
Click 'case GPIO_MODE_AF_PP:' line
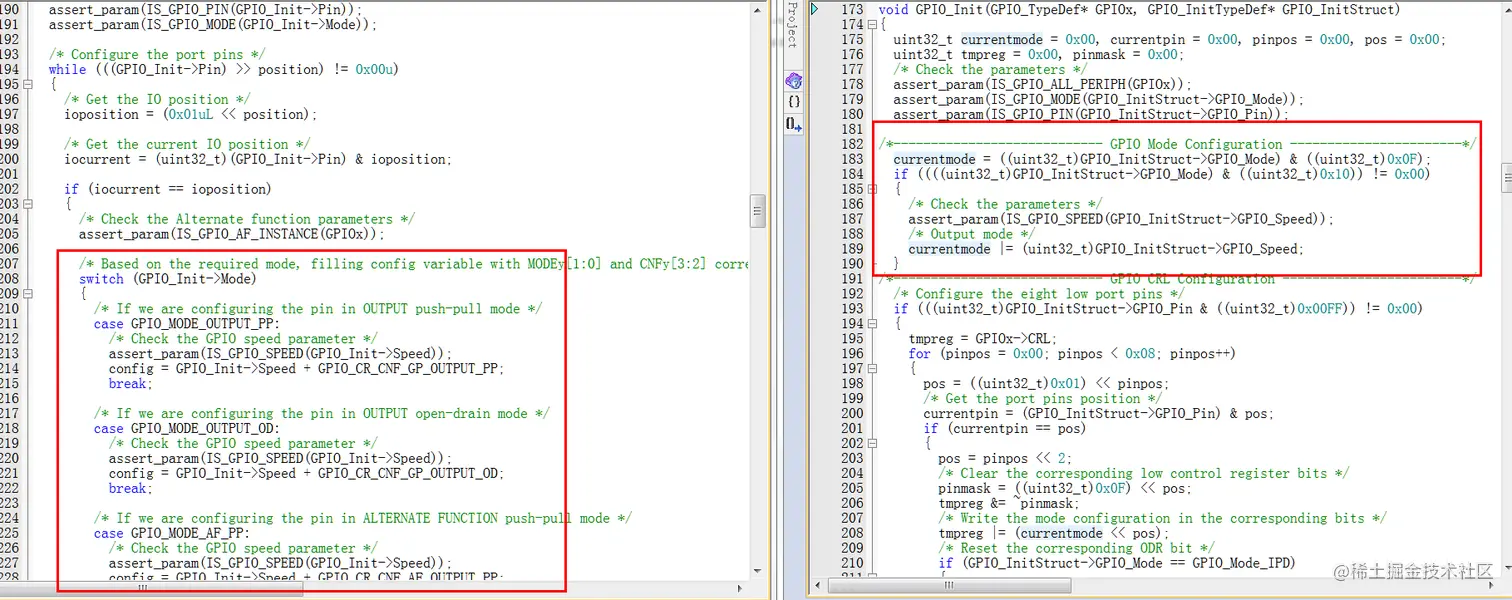[x=172, y=534]
